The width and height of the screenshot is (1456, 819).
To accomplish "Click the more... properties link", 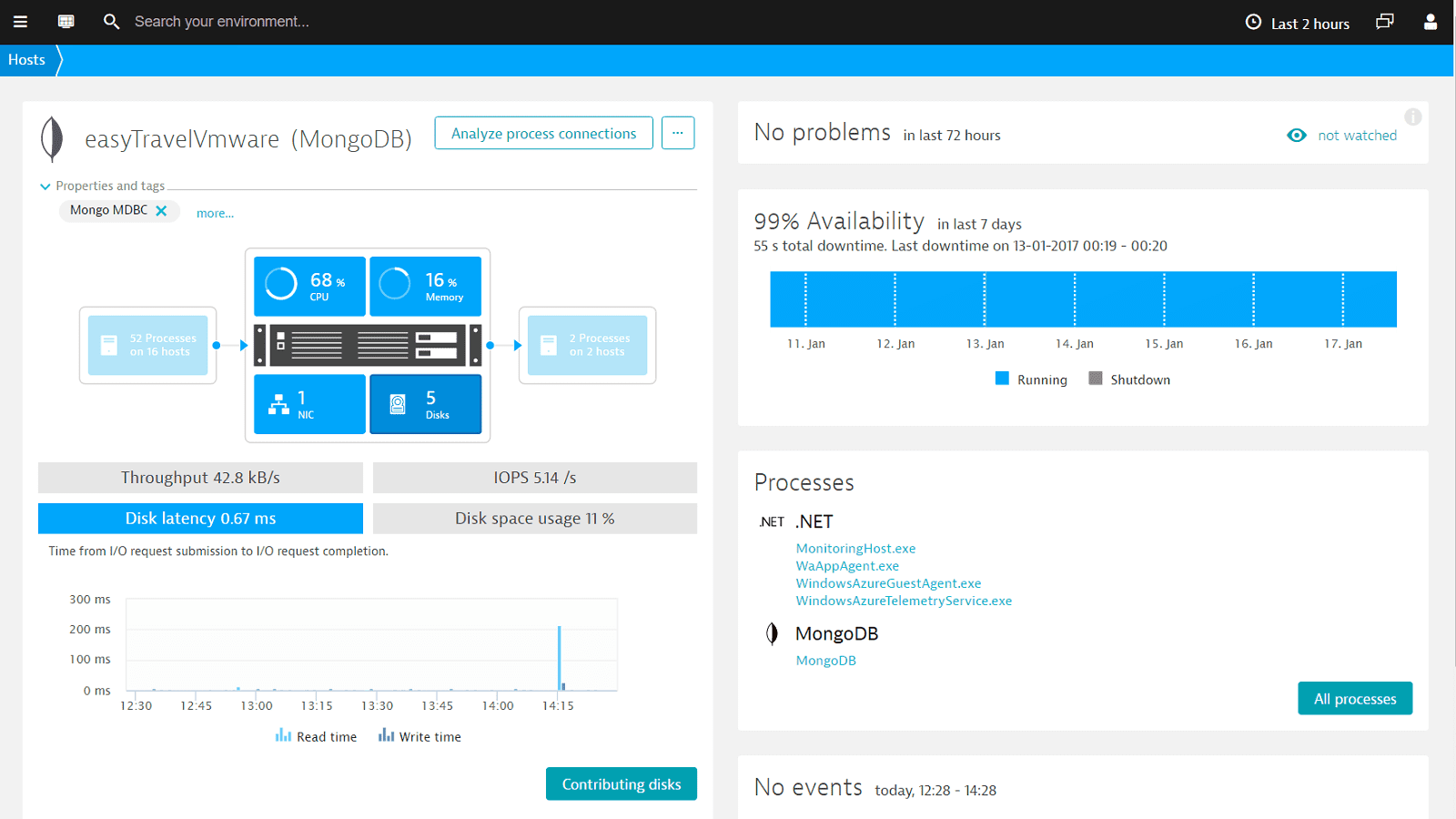I will [x=215, y=213].
